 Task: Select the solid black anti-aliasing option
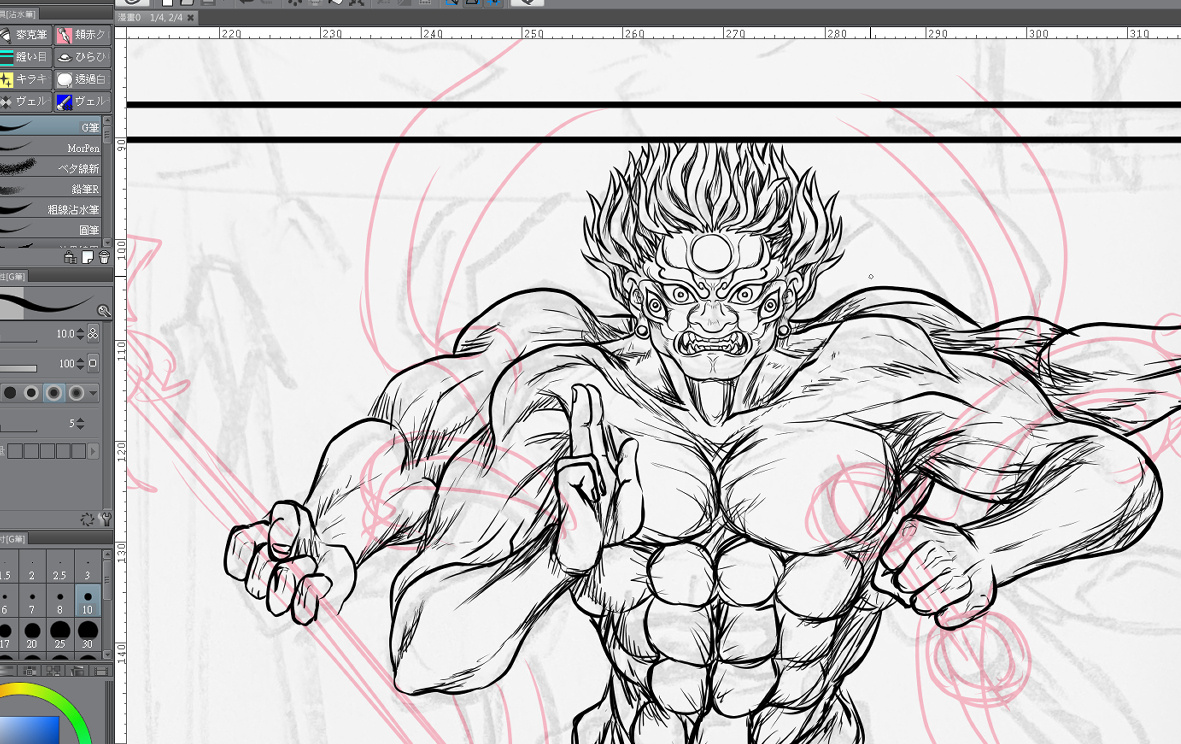tap(10, 393)
